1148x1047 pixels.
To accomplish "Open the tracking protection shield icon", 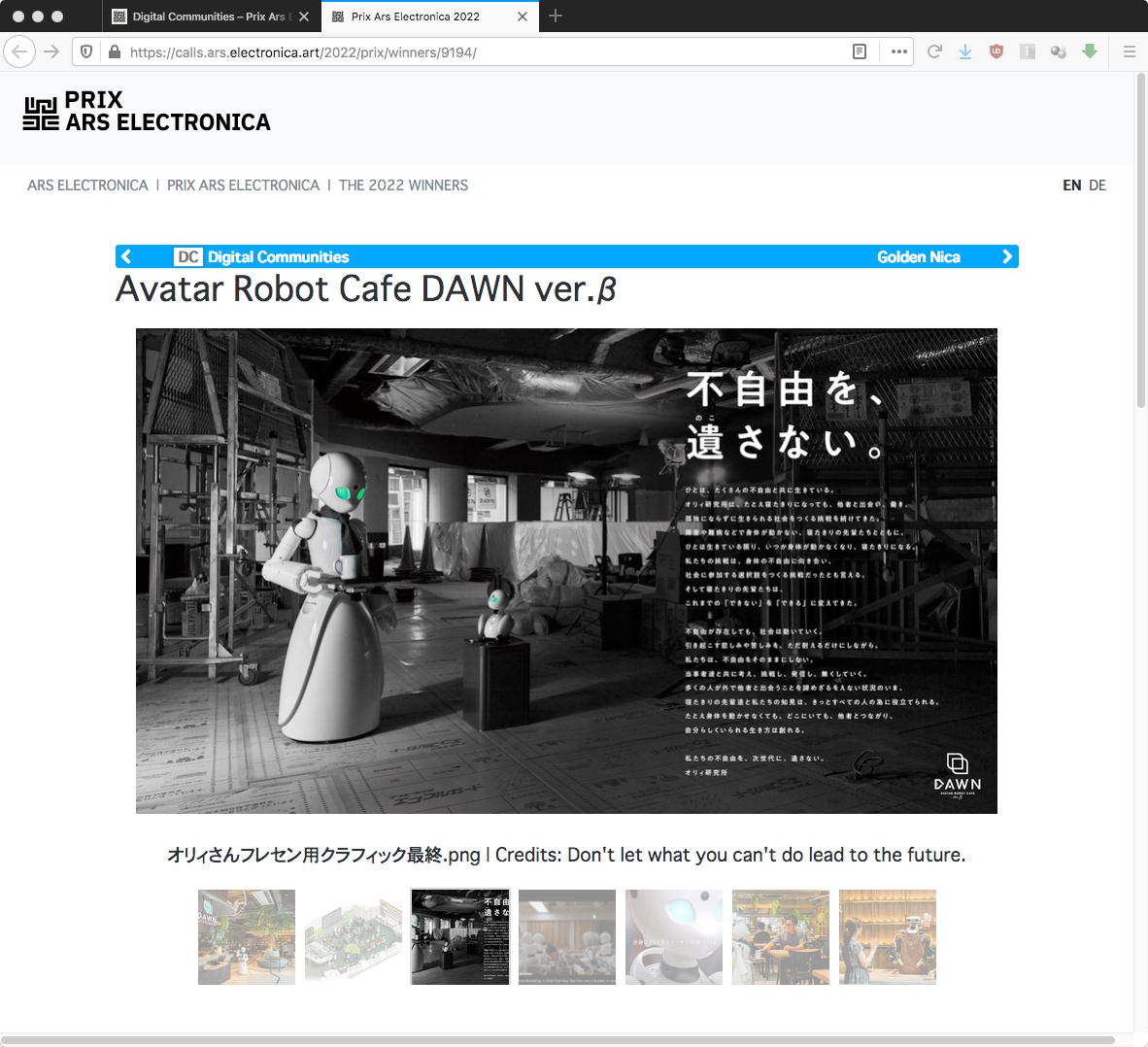I will pyautogui.click(x=86, y=52).
